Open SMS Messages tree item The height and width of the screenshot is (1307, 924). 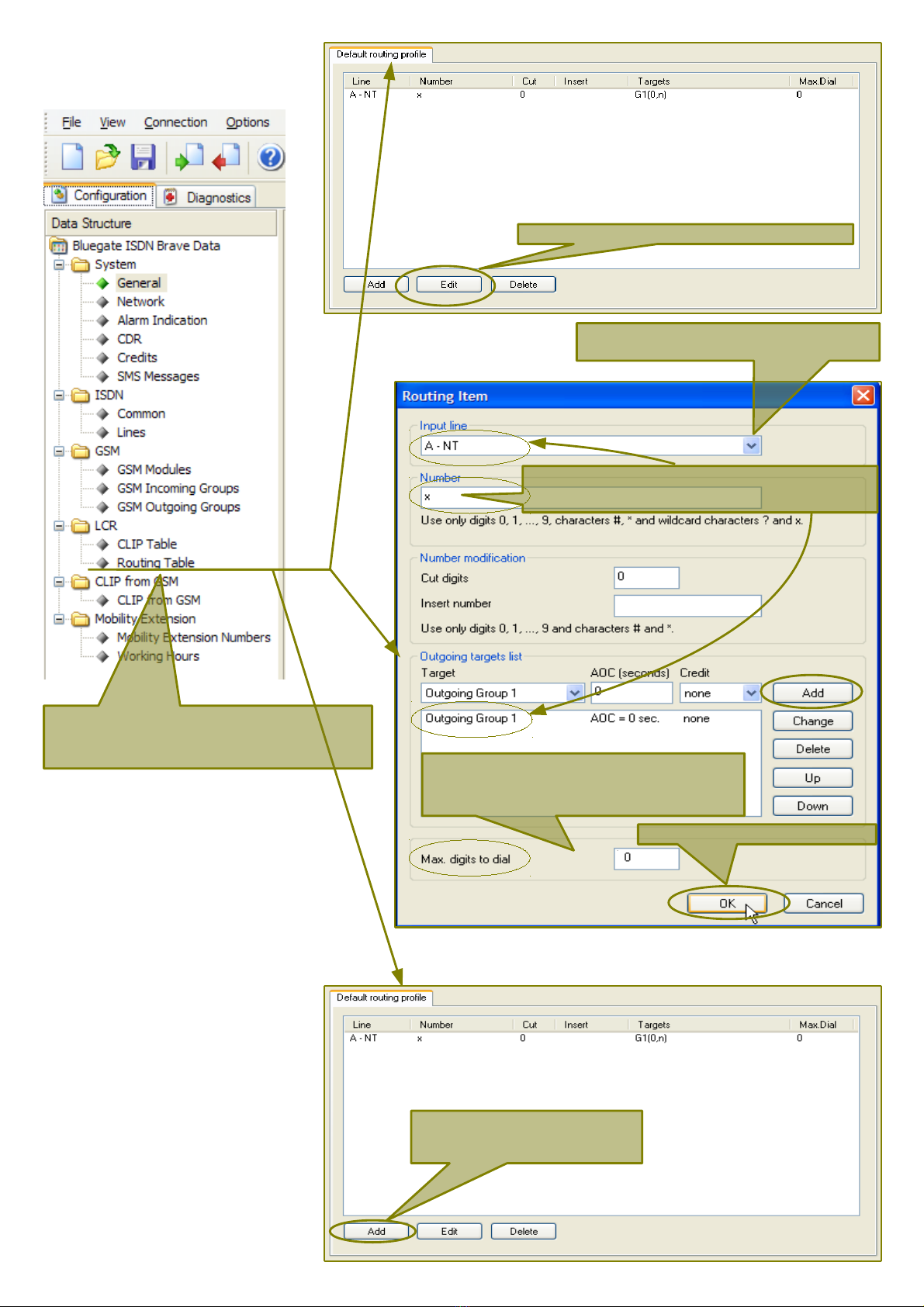(x=158, y=376)
